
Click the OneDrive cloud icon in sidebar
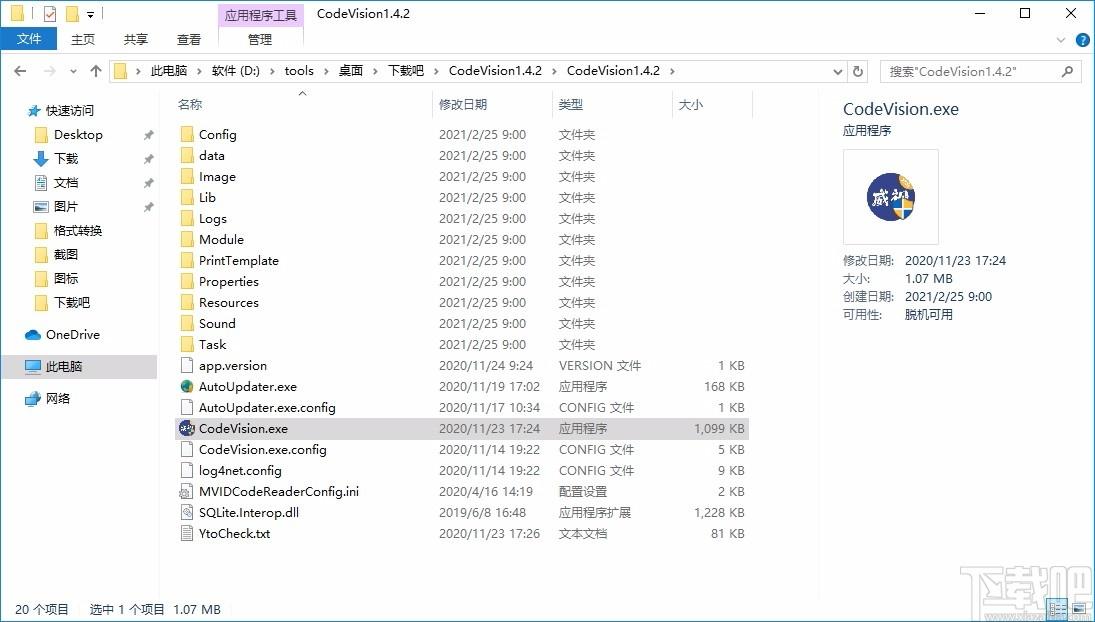pos(33,335)
